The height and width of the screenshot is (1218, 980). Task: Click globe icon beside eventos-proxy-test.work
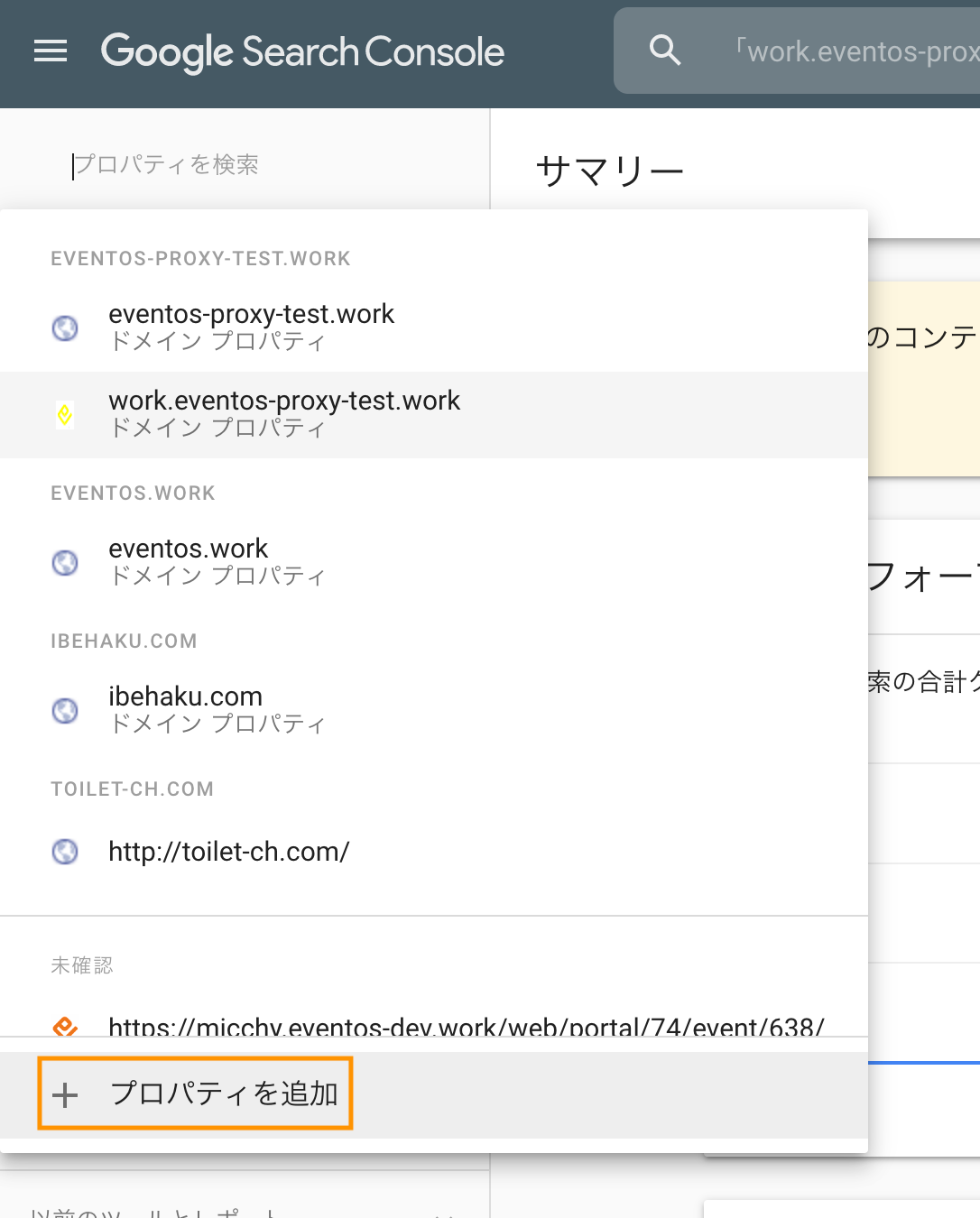65,328
